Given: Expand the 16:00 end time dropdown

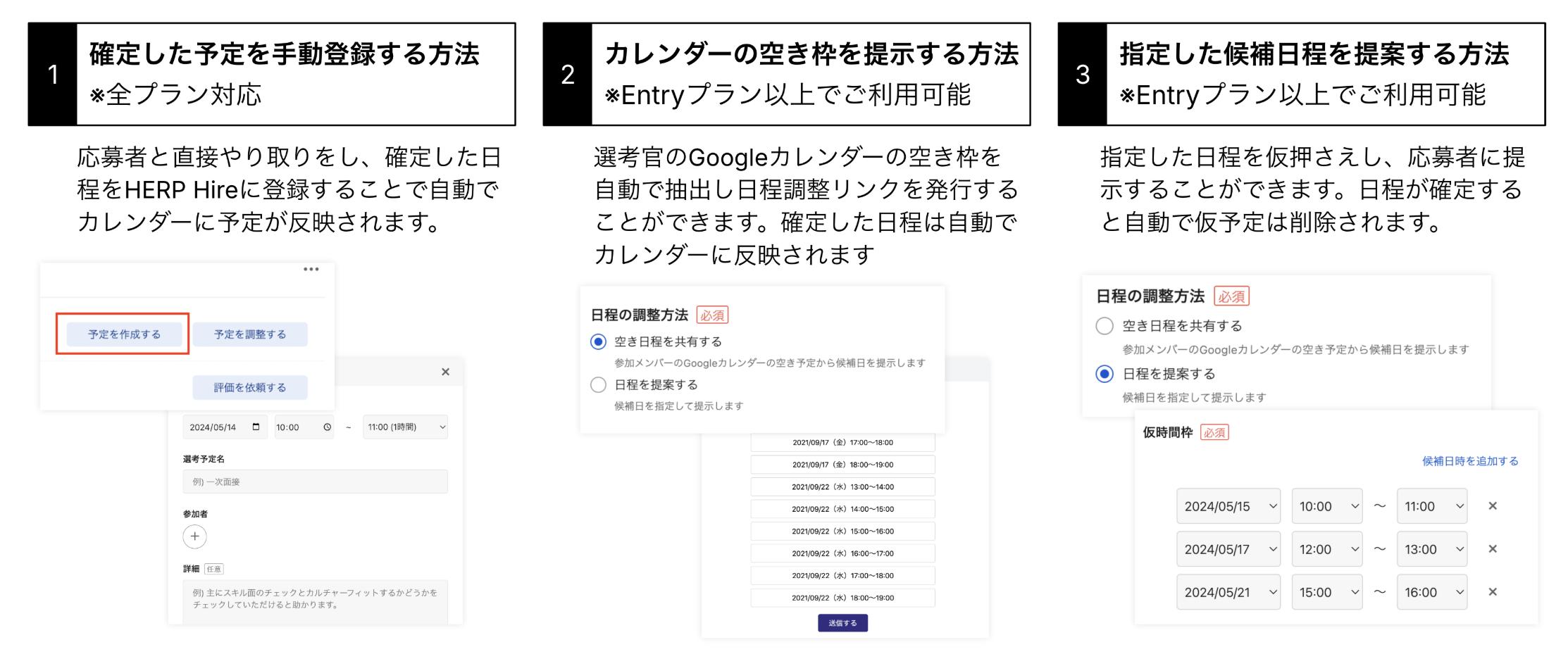Looking at the screenshot, I should 1432,592.
